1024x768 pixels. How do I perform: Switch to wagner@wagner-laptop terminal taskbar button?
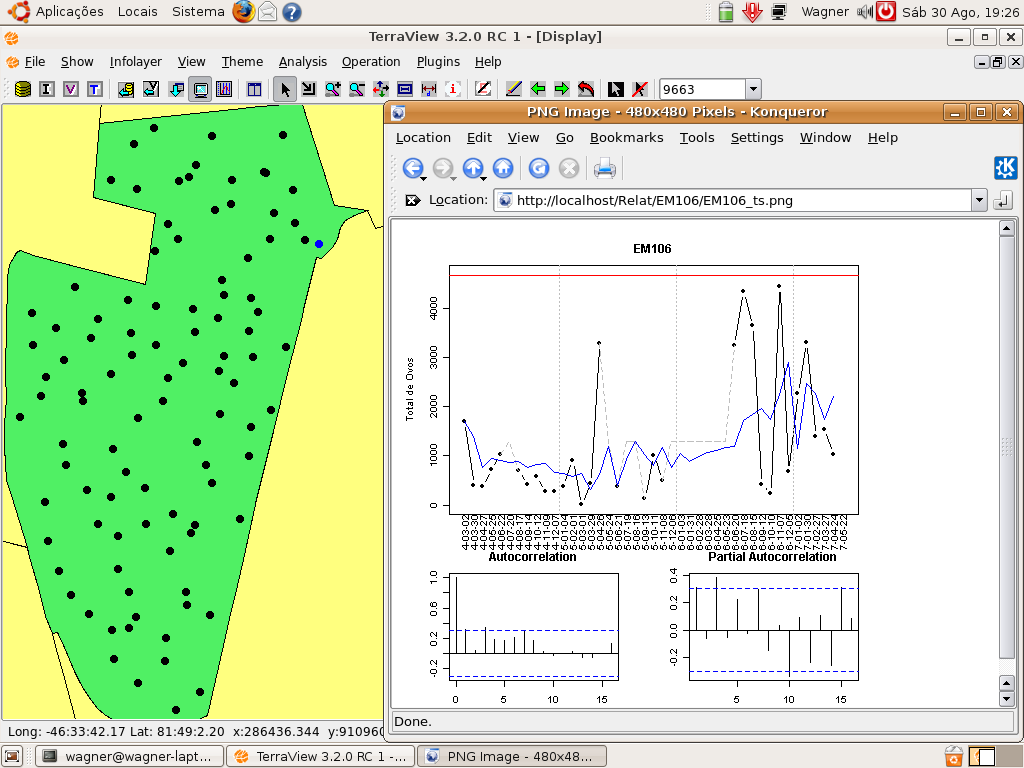(x=127, y=756)
